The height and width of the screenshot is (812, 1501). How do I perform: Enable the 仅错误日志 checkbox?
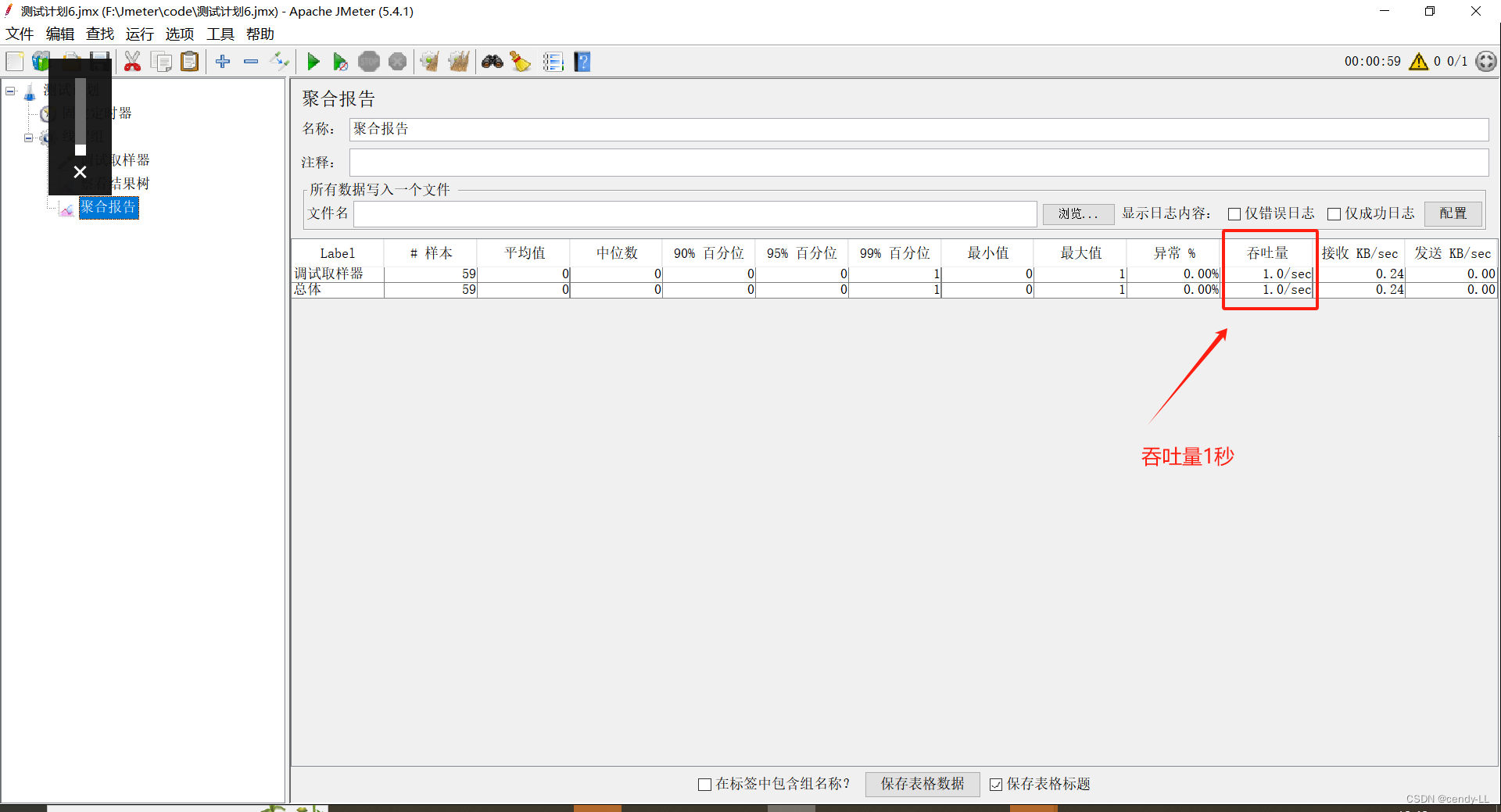tap(1234, 213)
